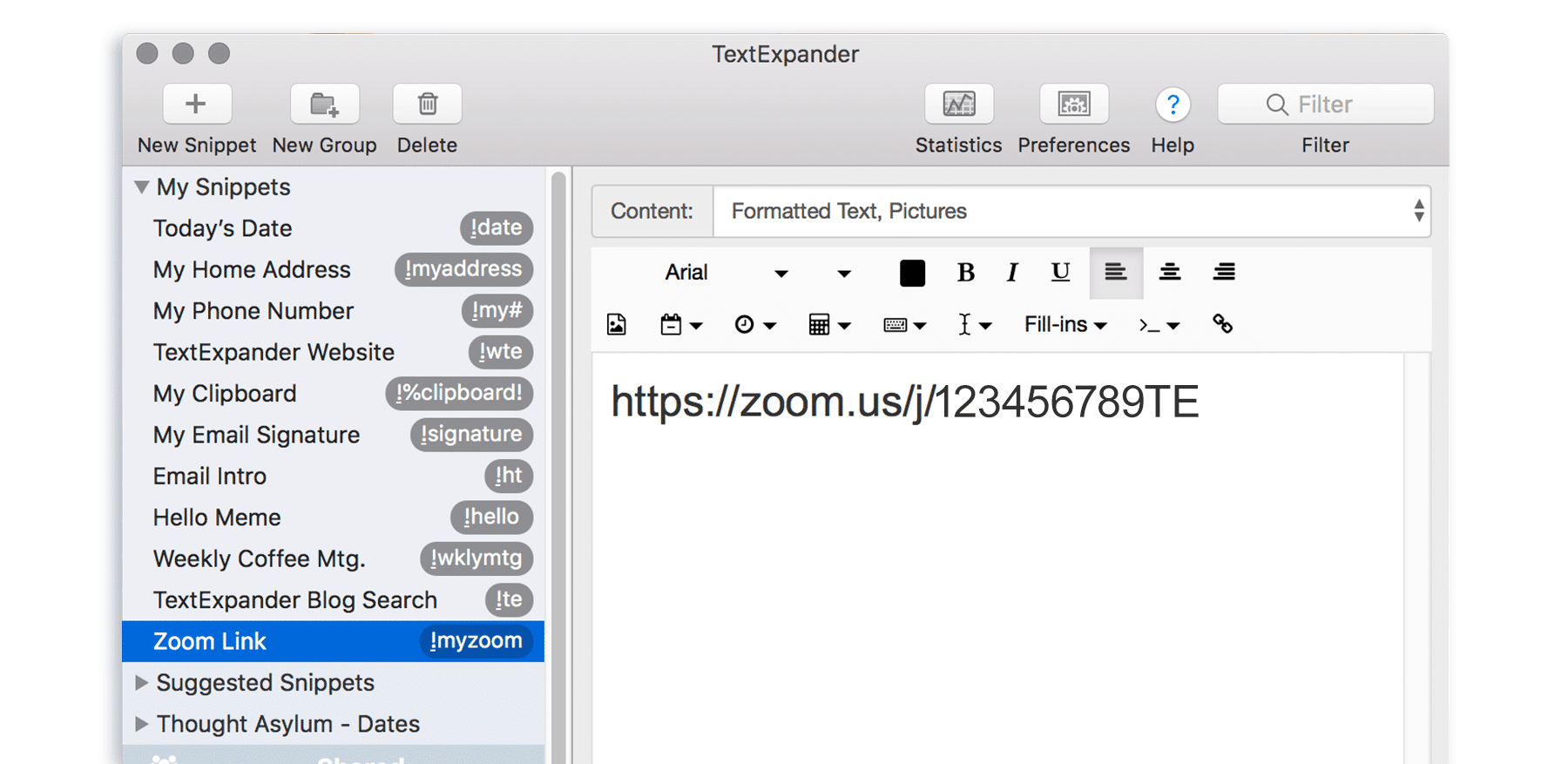This screenshot has height=764, width=1568.
Task: Open the script snippet insert menu
Action: tap(1159, 325)
